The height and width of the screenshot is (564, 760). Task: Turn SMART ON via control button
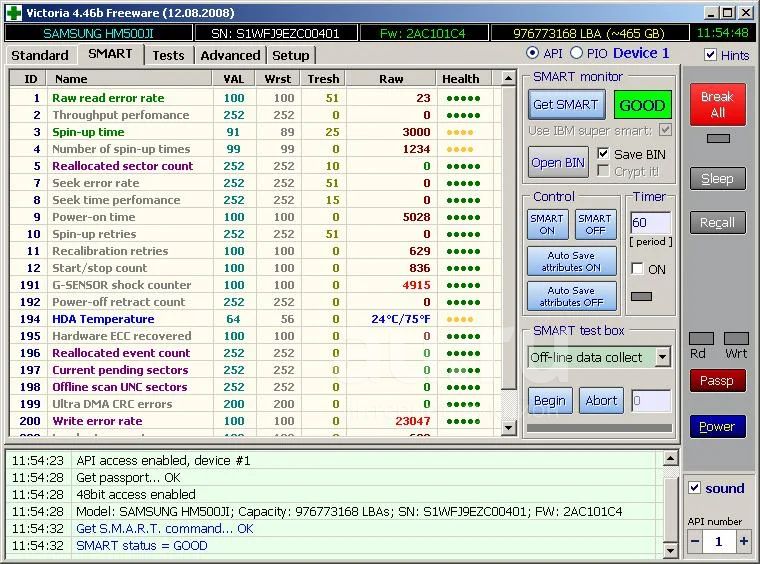click(547, 224)
